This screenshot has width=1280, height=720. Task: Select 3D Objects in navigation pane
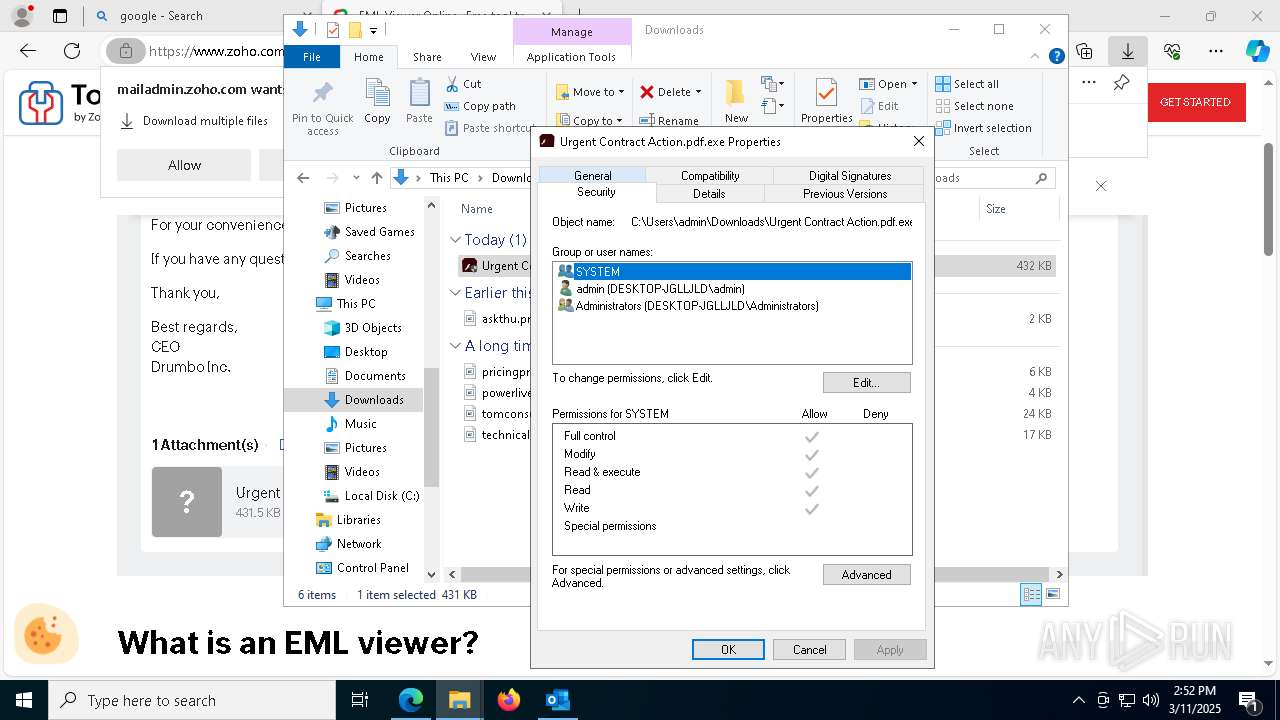[x=362, y=328]
